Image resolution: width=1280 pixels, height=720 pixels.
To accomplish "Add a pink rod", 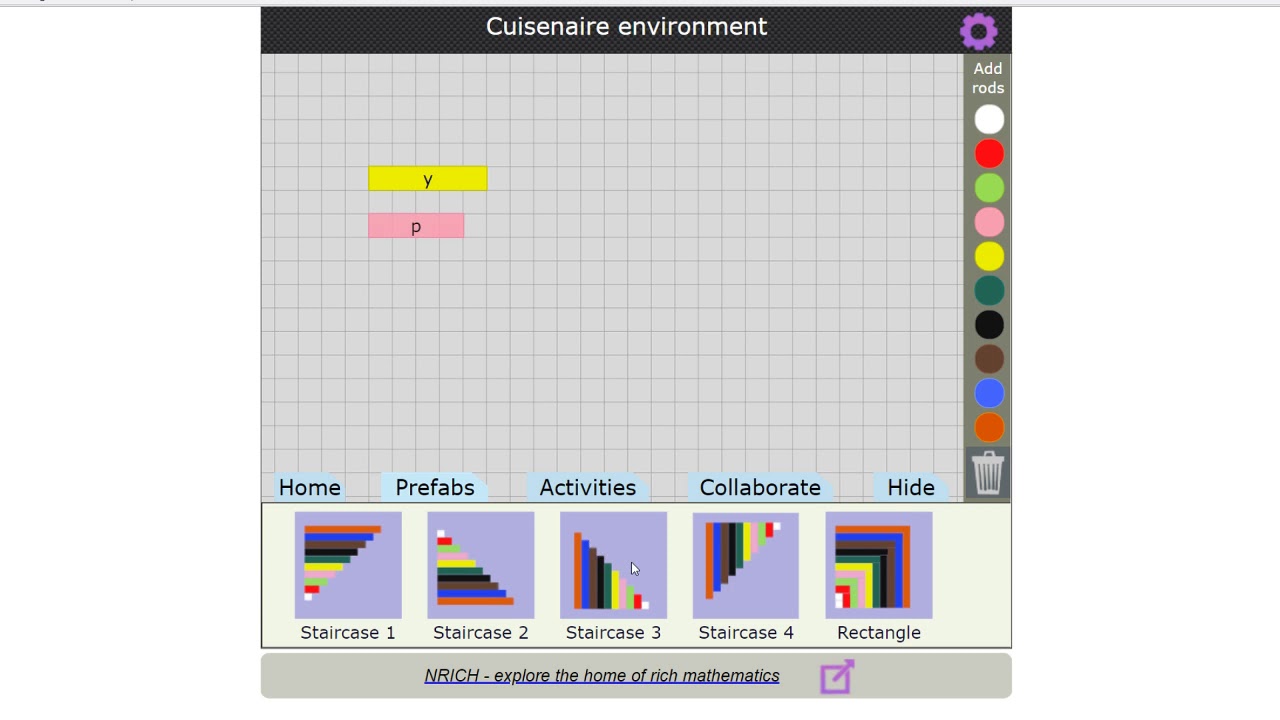I will tap(989, 222).
